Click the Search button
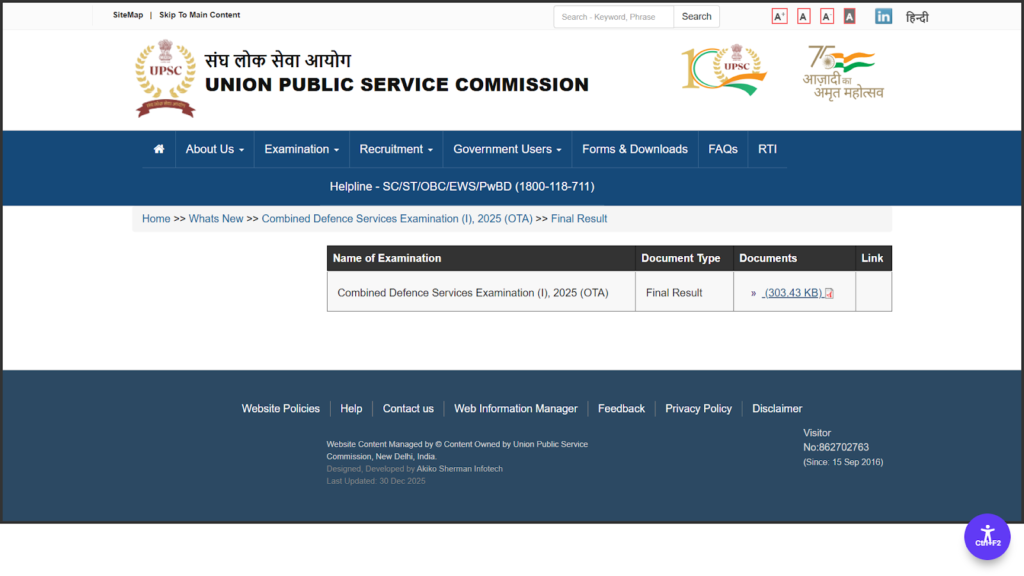The width and height of the screenshot is (1024, 576). click(x=696, y=16)
